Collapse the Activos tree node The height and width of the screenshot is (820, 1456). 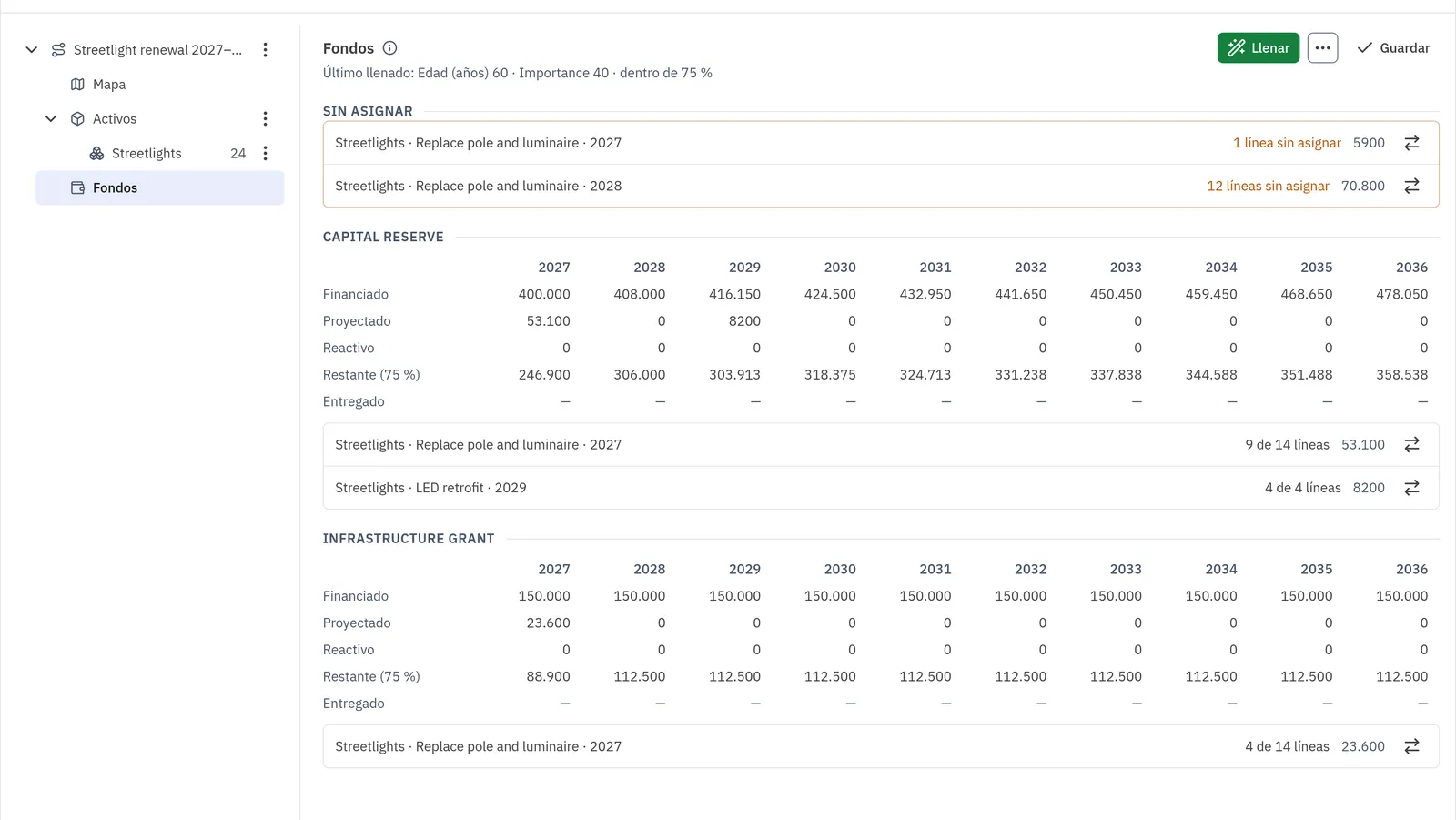(x=51, y=119)
